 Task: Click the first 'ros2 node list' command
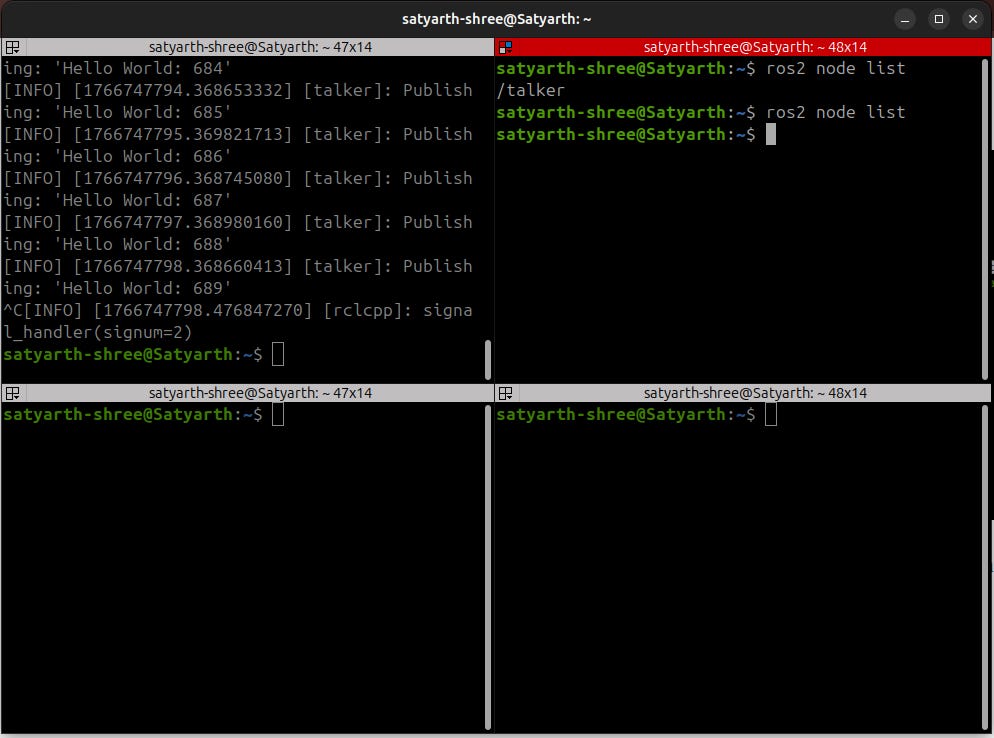[x=836, y=68]
